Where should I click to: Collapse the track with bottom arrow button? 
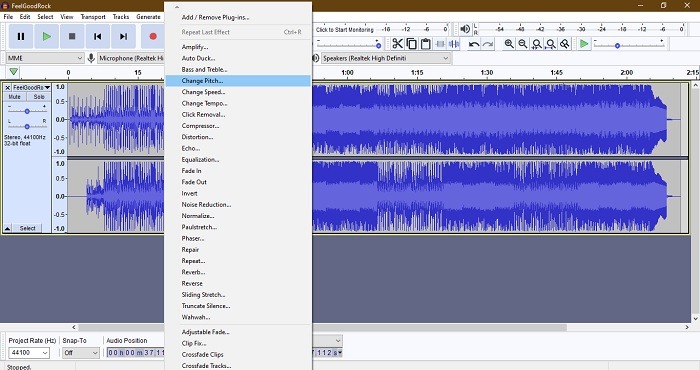coord(7,228)
